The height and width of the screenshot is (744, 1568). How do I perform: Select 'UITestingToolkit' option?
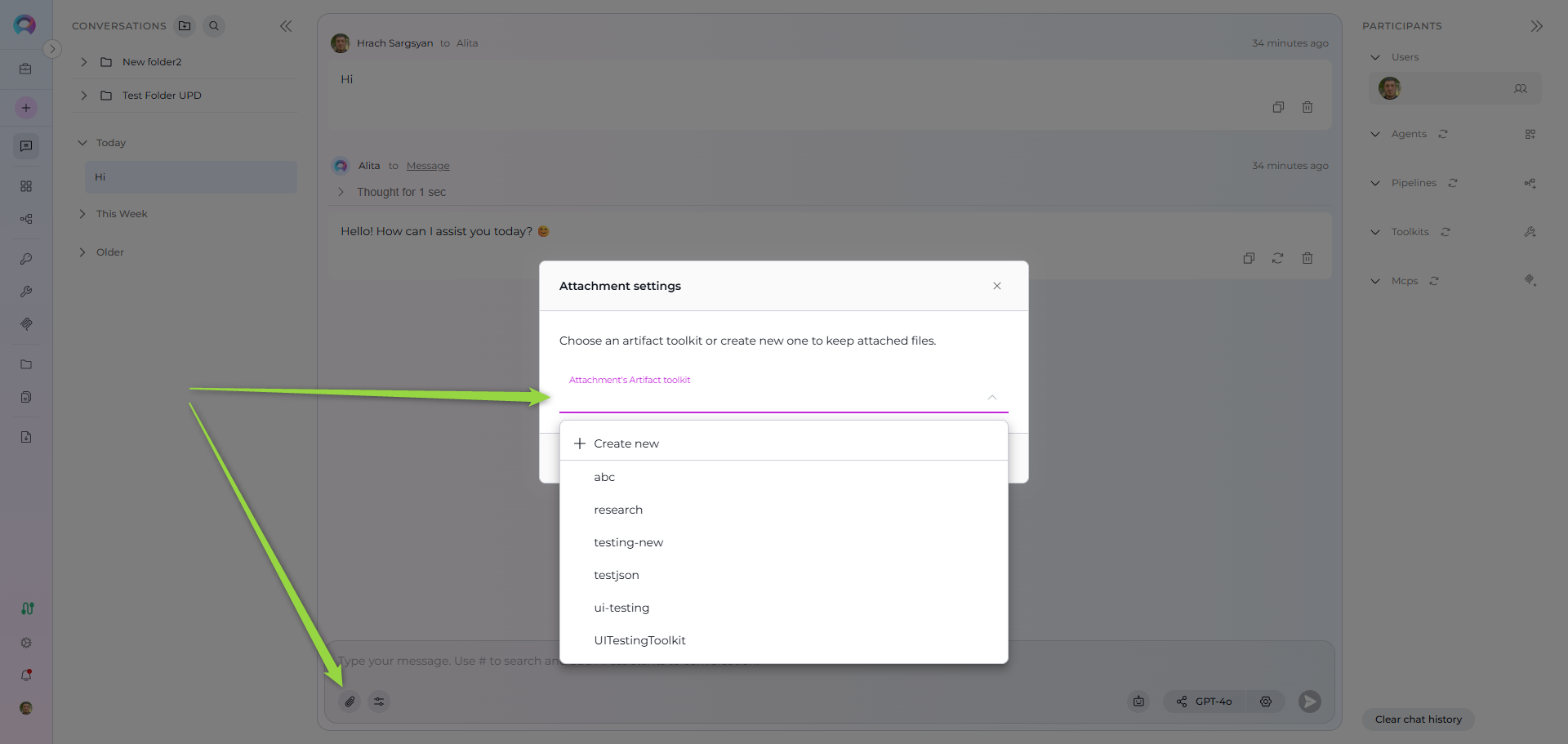pyautogui.click(x=639, y=640)
